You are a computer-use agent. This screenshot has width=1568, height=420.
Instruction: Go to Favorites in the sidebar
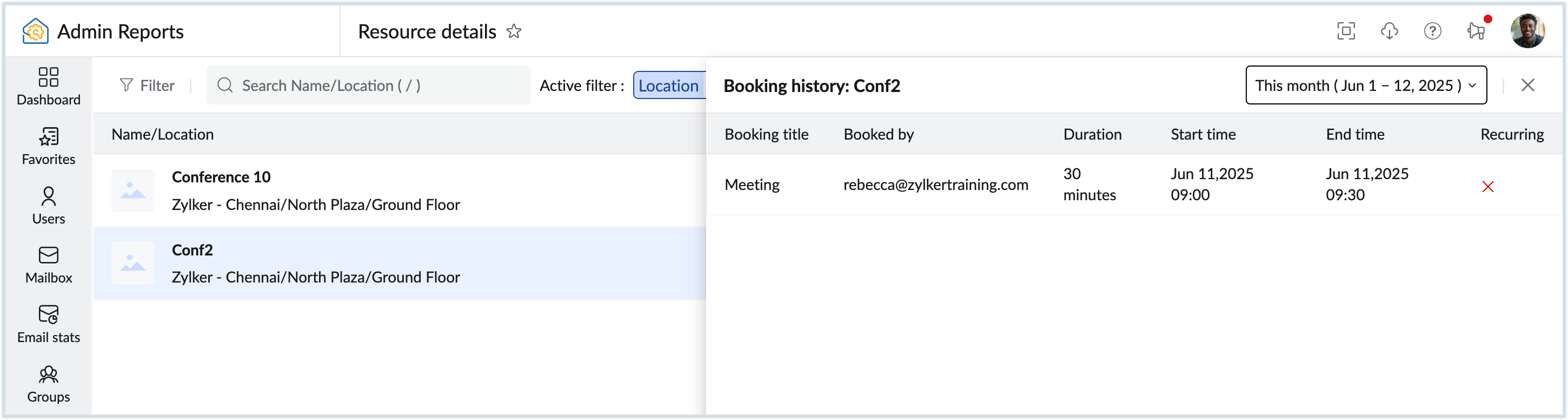pos(48,146)
